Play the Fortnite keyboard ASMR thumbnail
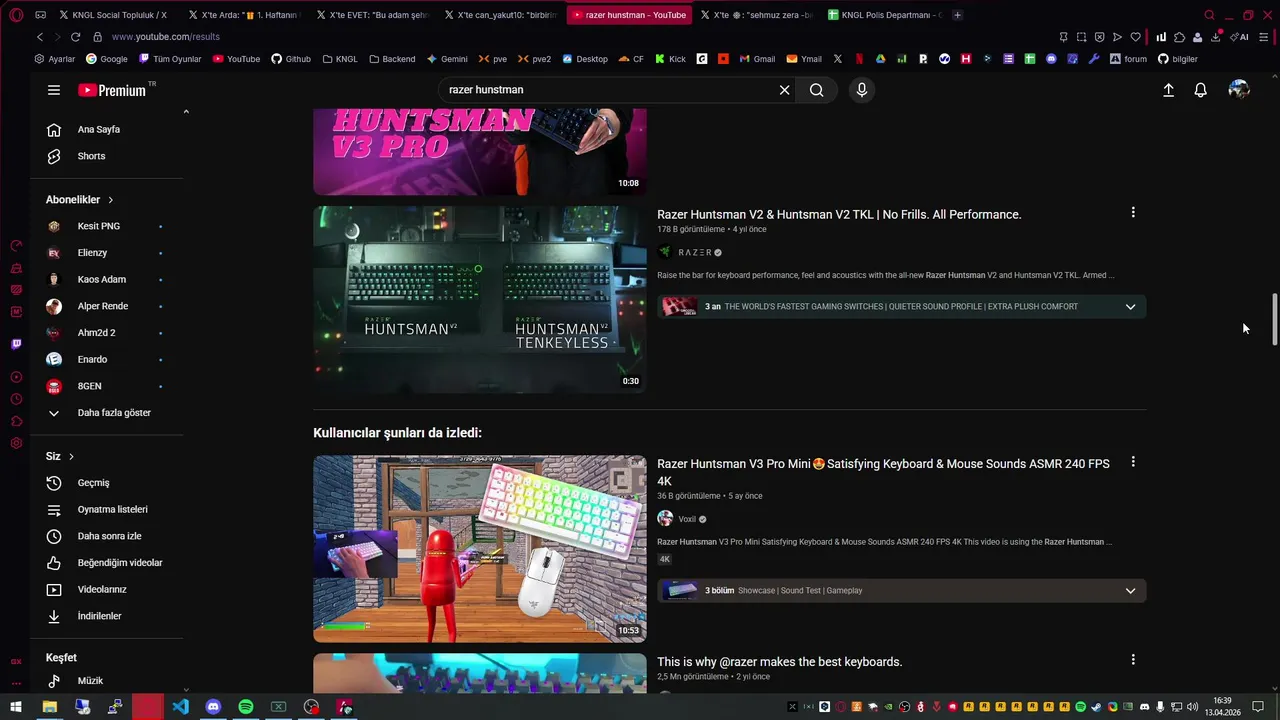 click(x=480, y=549)
